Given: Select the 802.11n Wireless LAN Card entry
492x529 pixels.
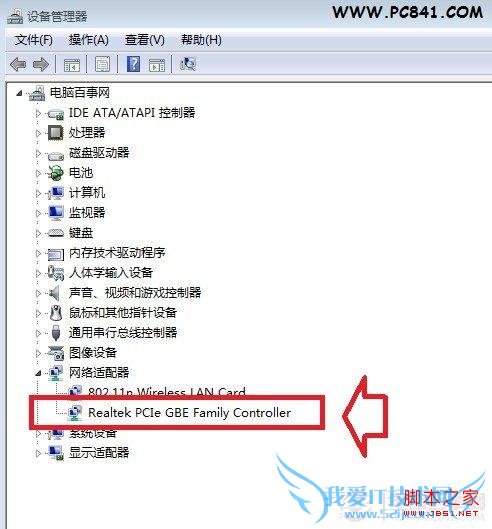Looking at the screenshot, I should (167, 391).
